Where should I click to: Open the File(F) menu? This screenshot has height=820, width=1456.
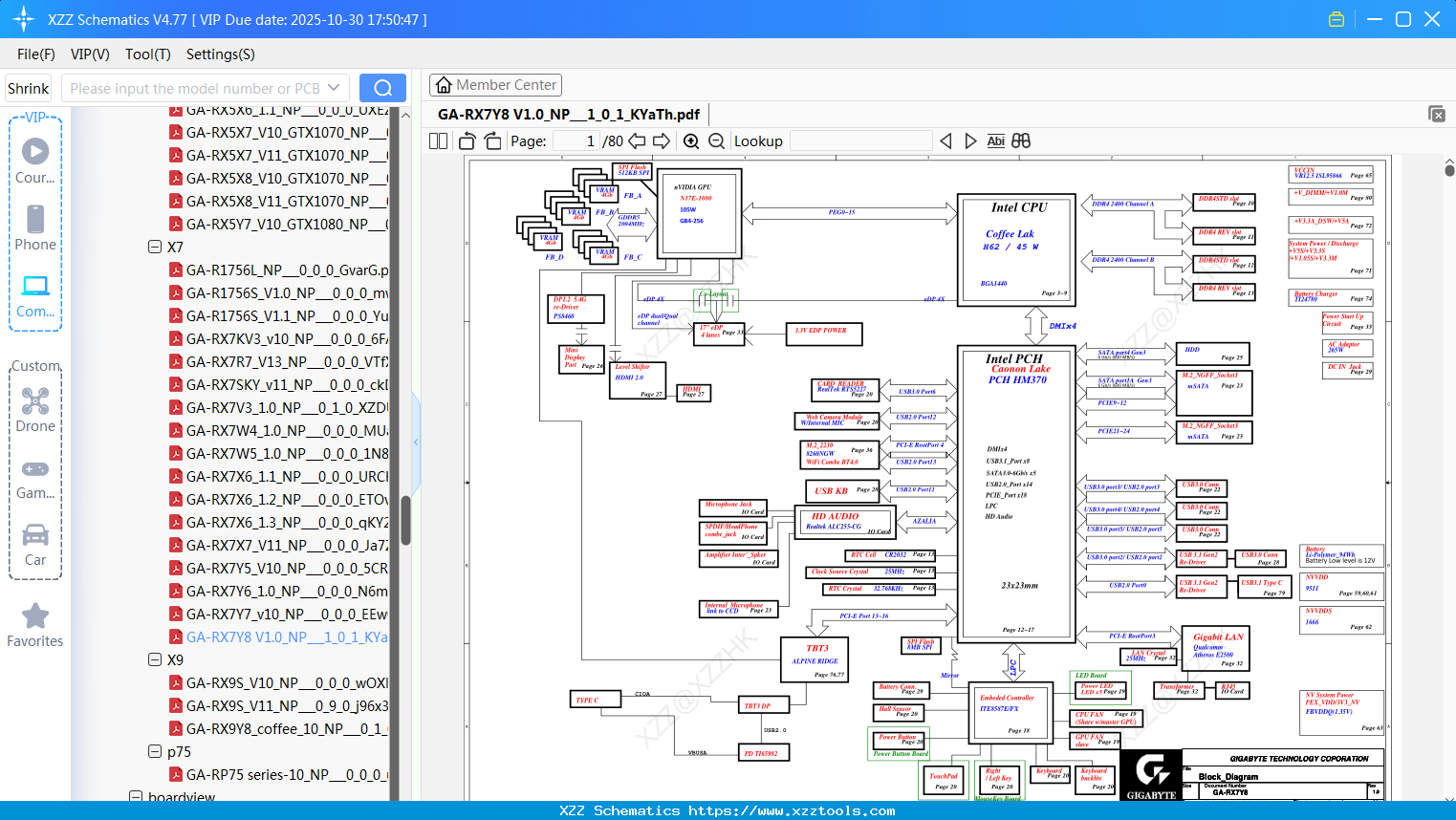click(x=36, y=54)
